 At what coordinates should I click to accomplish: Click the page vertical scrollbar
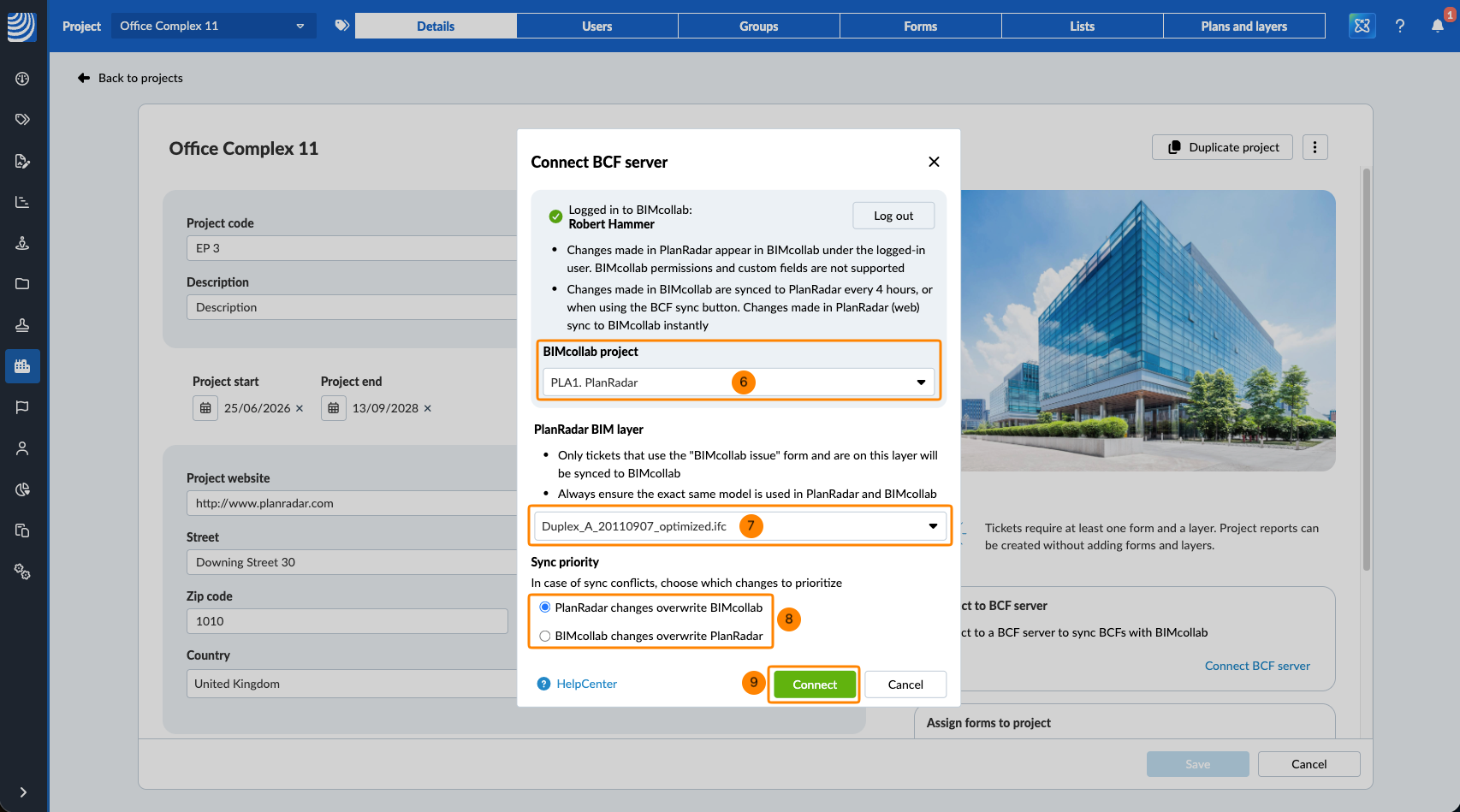point(1367,369)
